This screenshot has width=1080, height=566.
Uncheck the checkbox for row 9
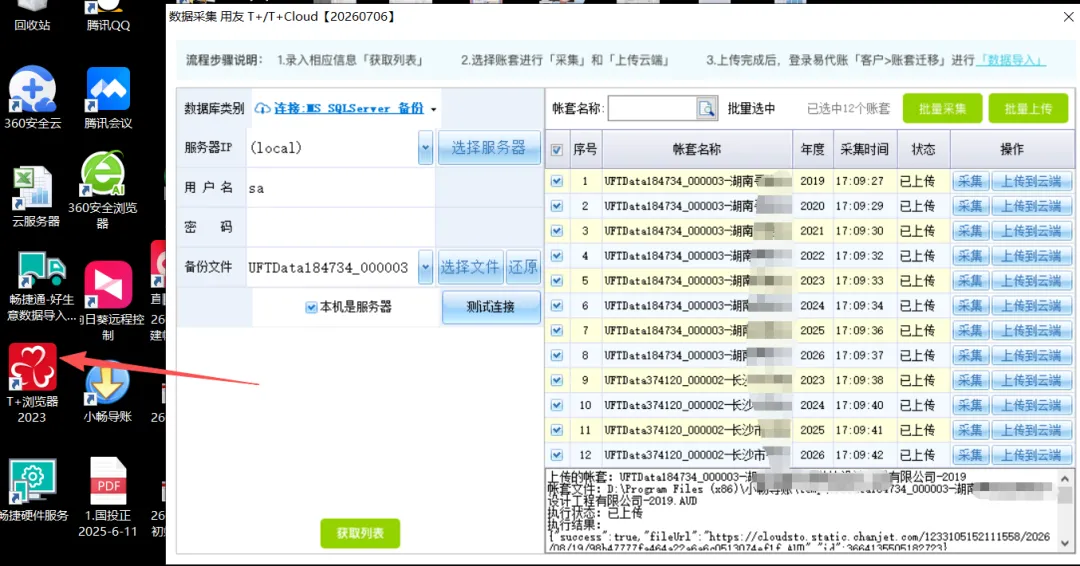click(557, 380)
